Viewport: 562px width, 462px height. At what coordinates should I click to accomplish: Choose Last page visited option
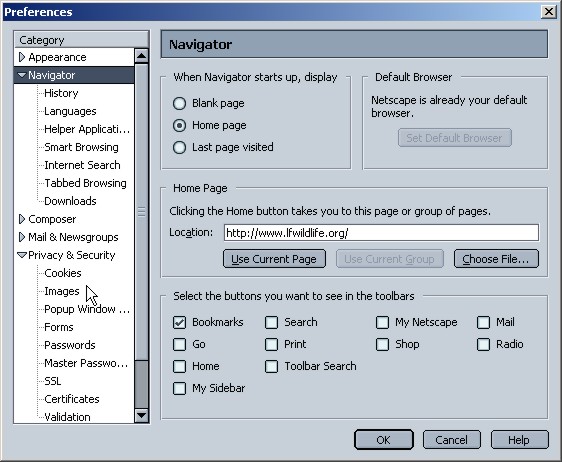[179, 147]
